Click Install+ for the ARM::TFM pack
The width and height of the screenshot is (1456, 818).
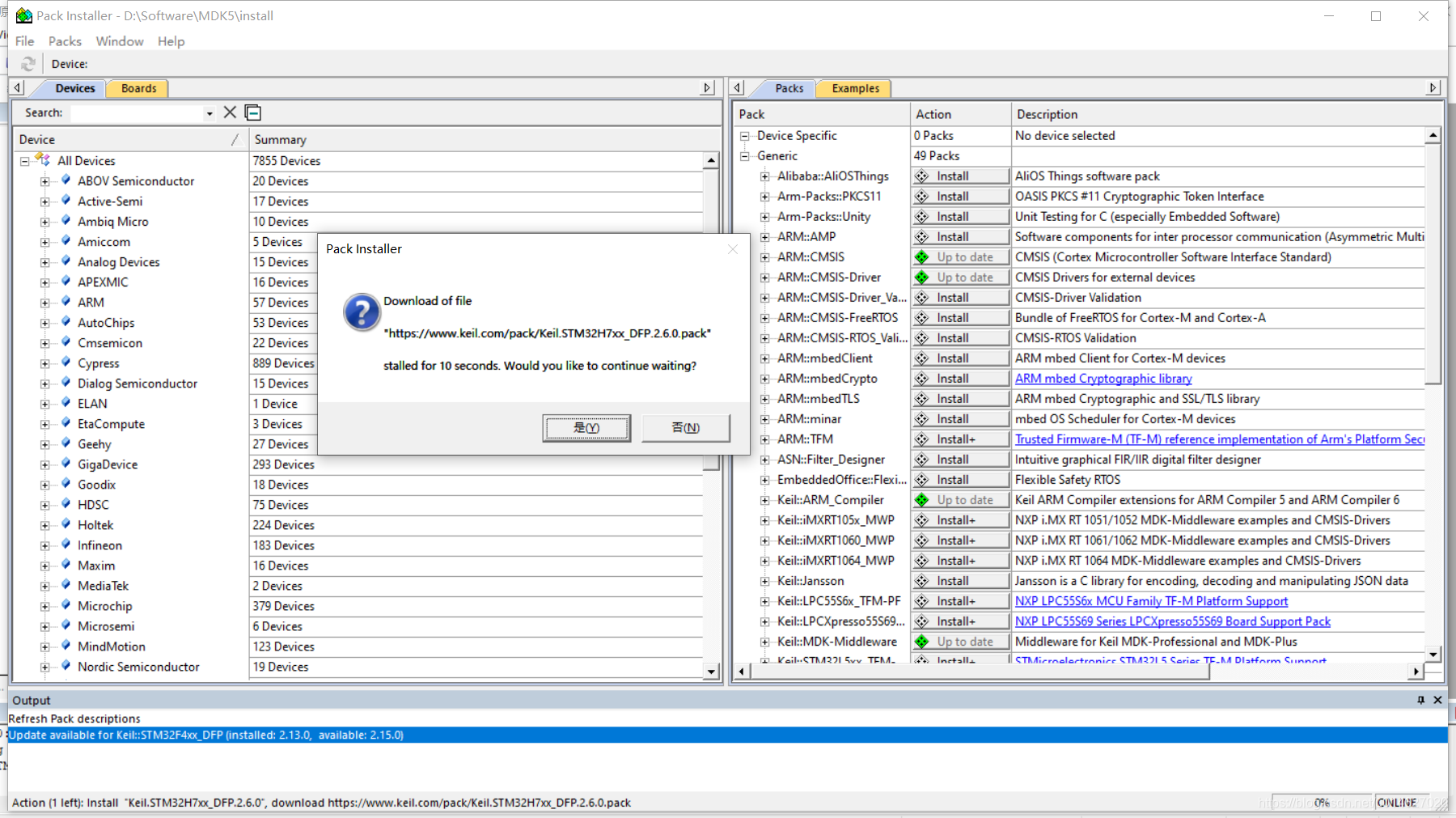(960, 439)
